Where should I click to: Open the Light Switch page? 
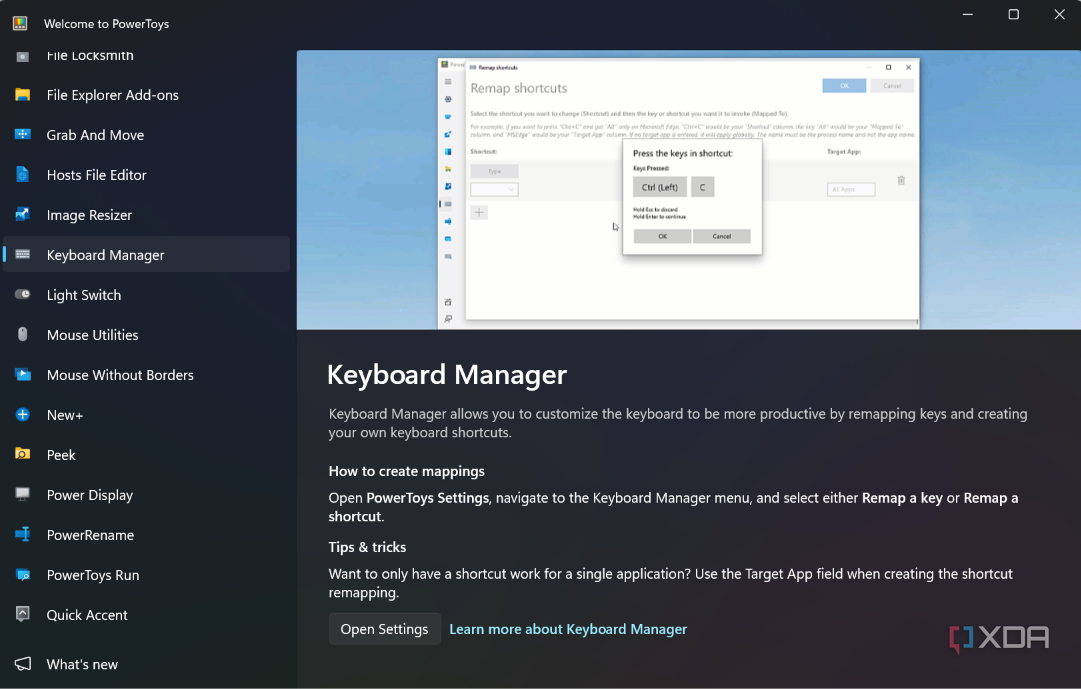(146, 294)
